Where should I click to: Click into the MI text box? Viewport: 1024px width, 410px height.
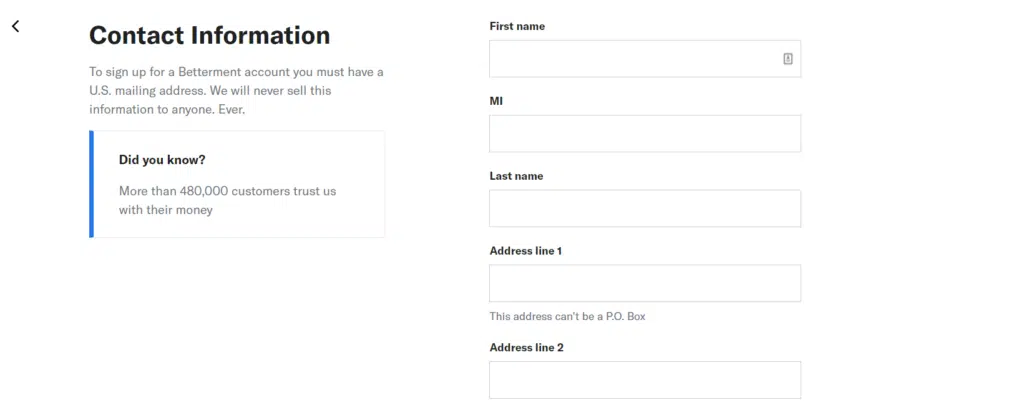(x=645, y=134)
